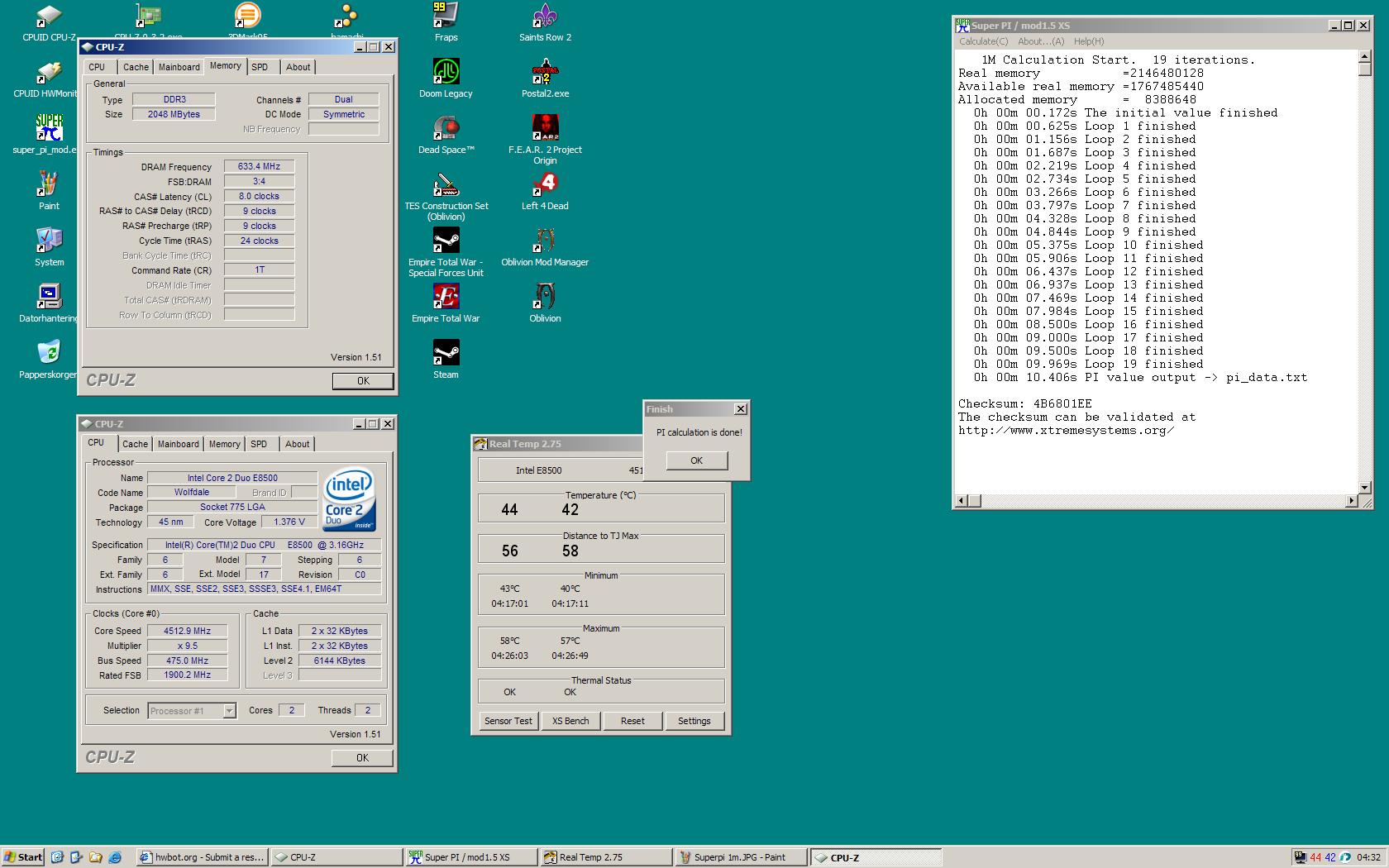This screenshot has width=1389, height=868.
Task: Open the Datorhantering desktop icon
Action: [49, 303]
